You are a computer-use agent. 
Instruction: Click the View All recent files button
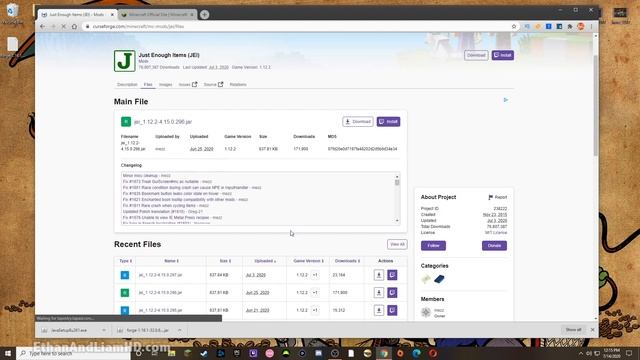397,244
